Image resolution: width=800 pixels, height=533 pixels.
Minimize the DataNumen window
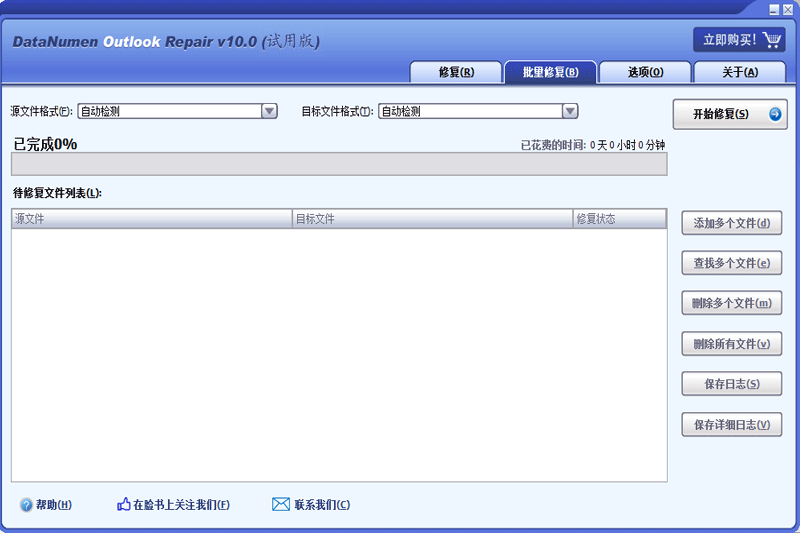click(x=774, y=9)
